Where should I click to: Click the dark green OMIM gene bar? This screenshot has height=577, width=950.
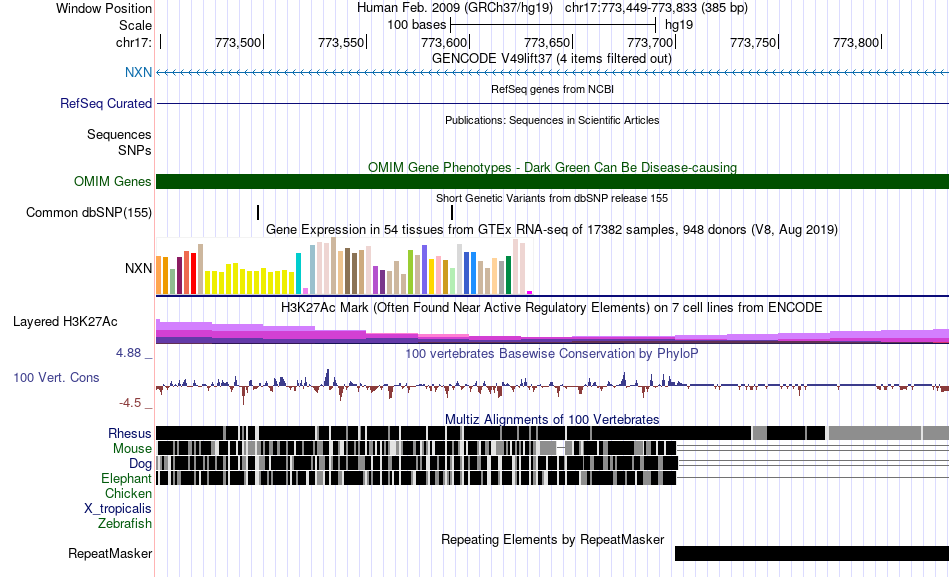(553, 181)
